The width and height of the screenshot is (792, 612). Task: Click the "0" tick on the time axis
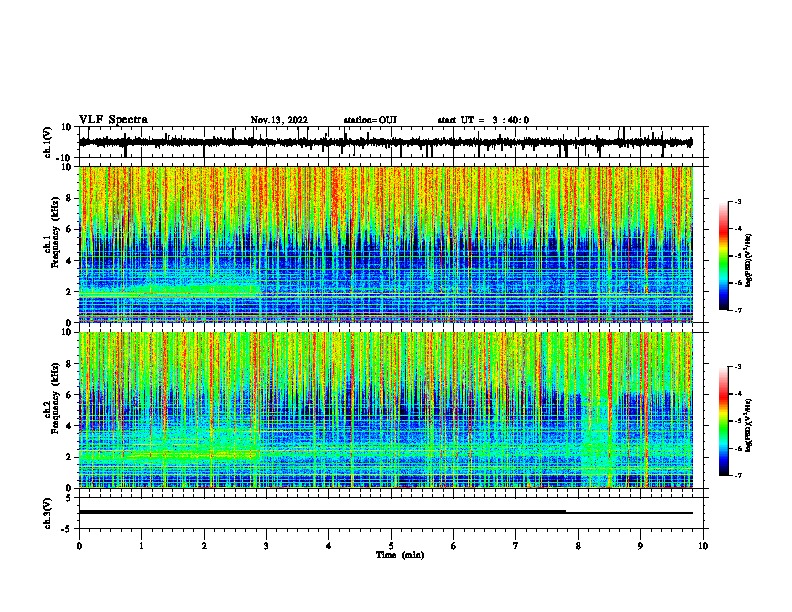[79, 546]
